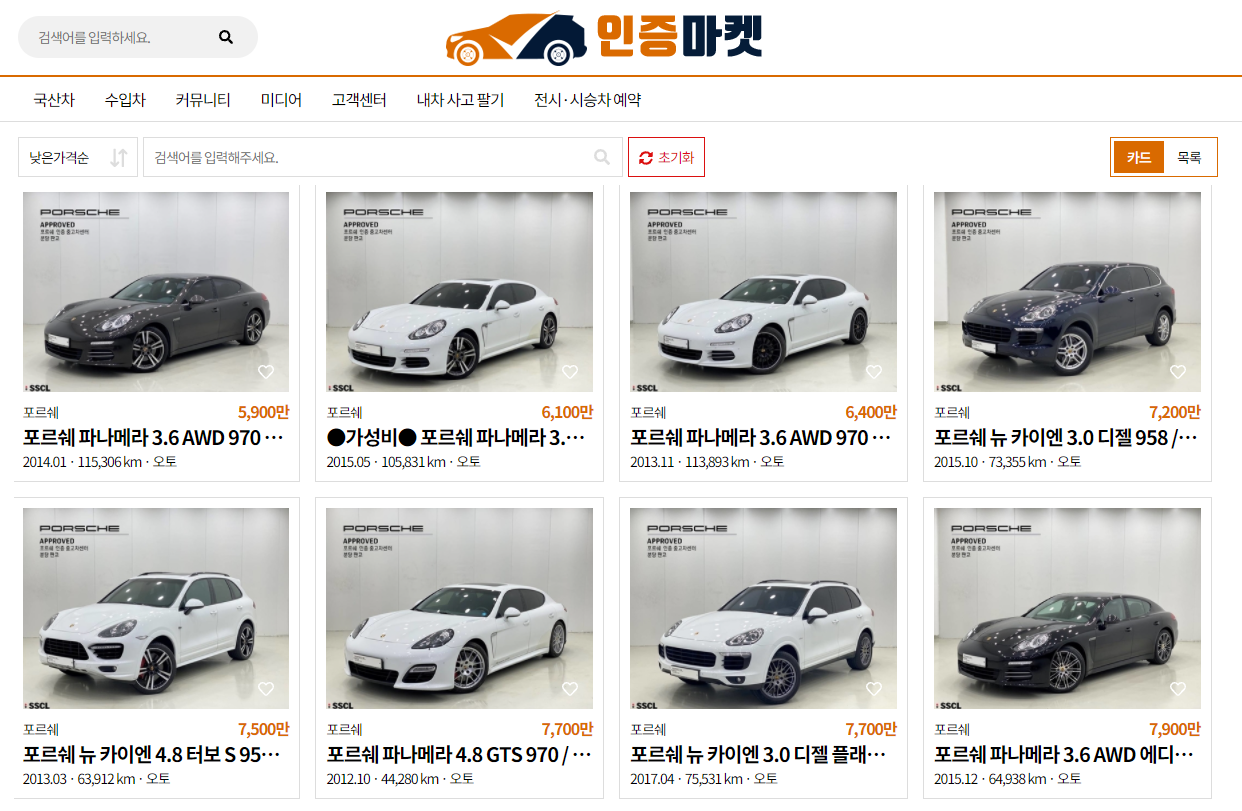This screenshot has width=1242, height=811.
Task: Click 포르쉐 brand label on 7,200만 card
Action: (x=952, y=412)
